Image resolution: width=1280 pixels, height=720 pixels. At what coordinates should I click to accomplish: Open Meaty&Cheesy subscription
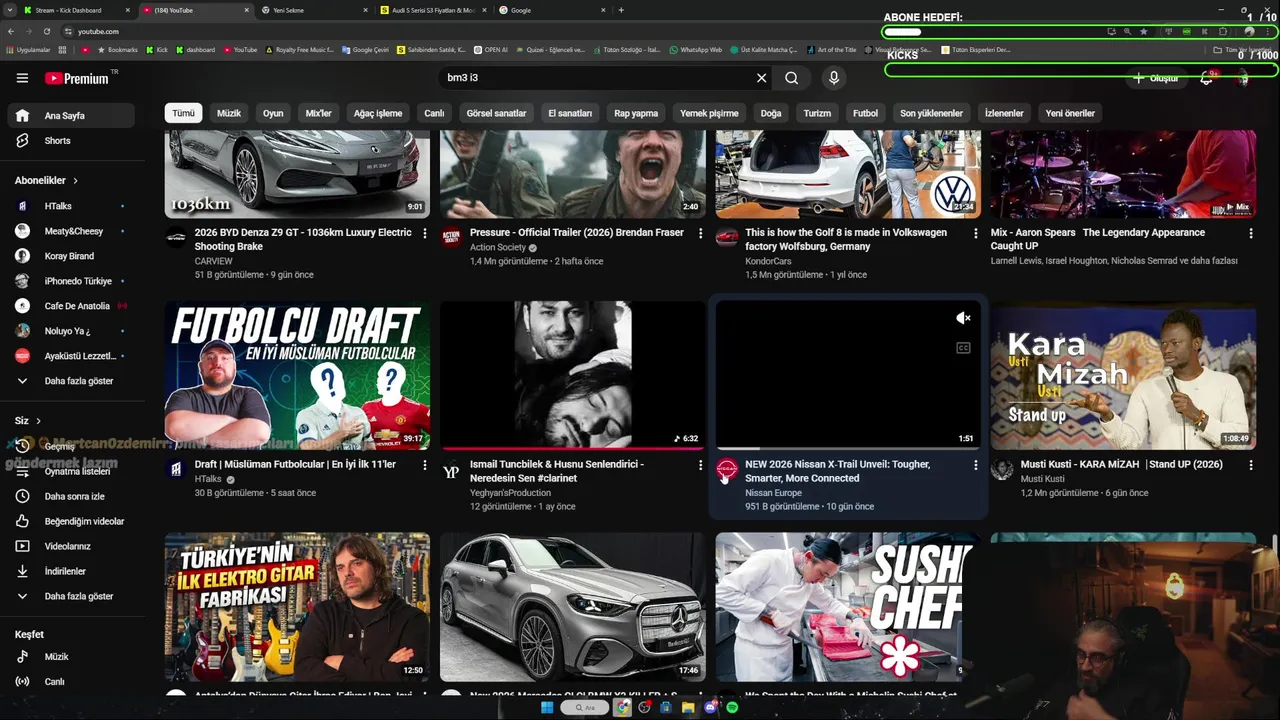point(69,231)
